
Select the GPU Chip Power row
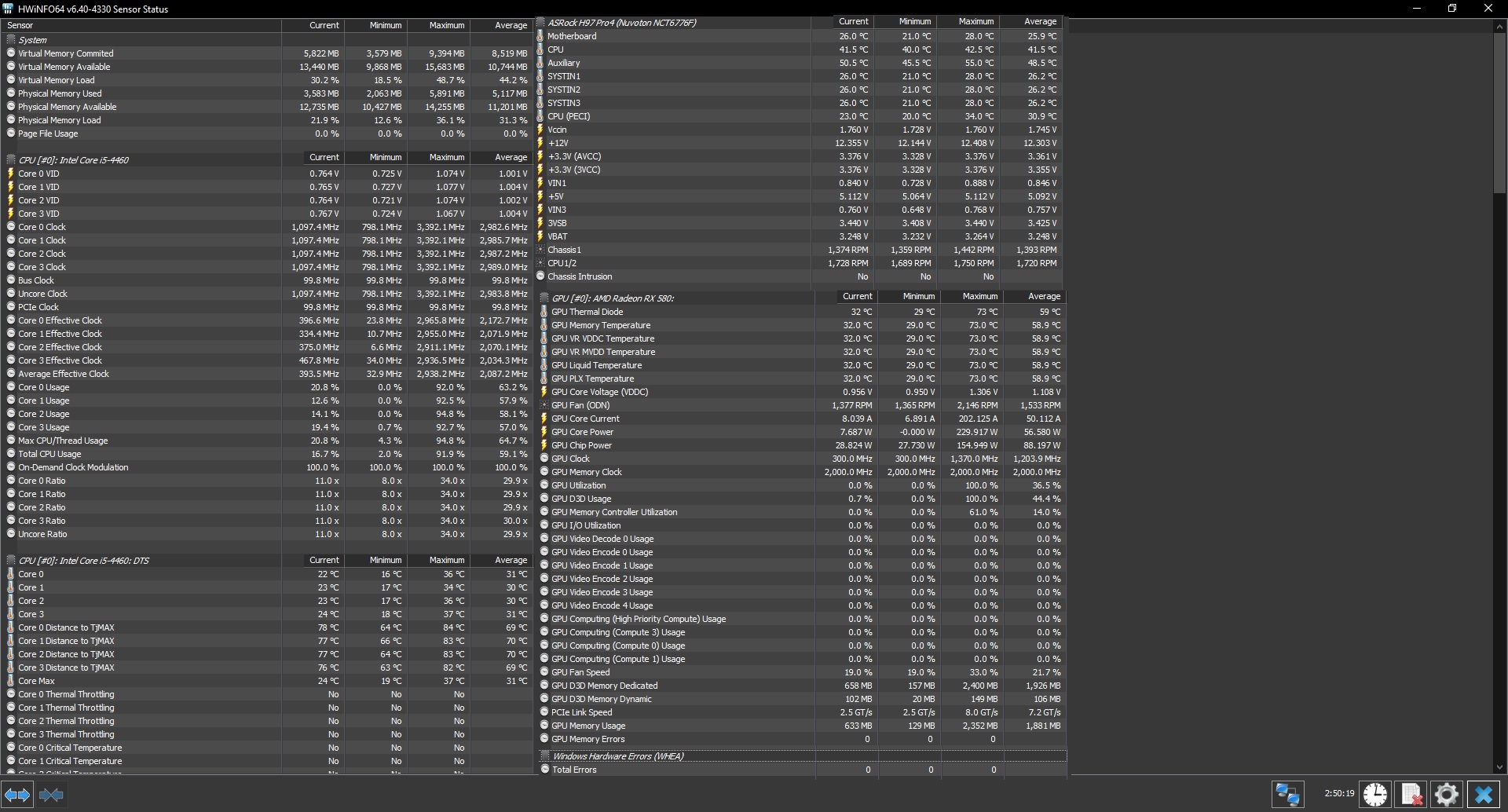(803, 445)
